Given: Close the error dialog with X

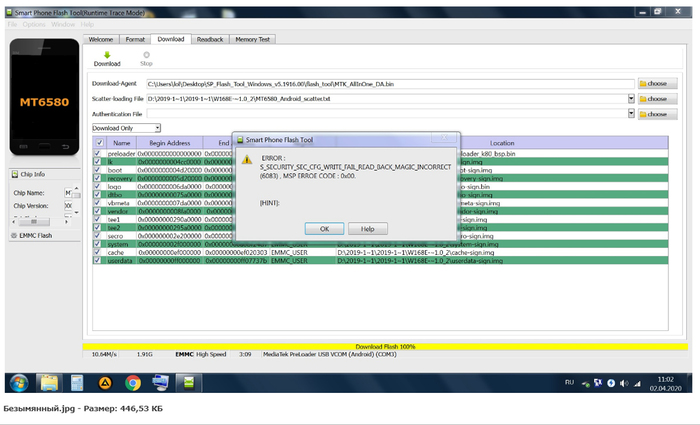Looking at the screenshot, I should point(444,138).
